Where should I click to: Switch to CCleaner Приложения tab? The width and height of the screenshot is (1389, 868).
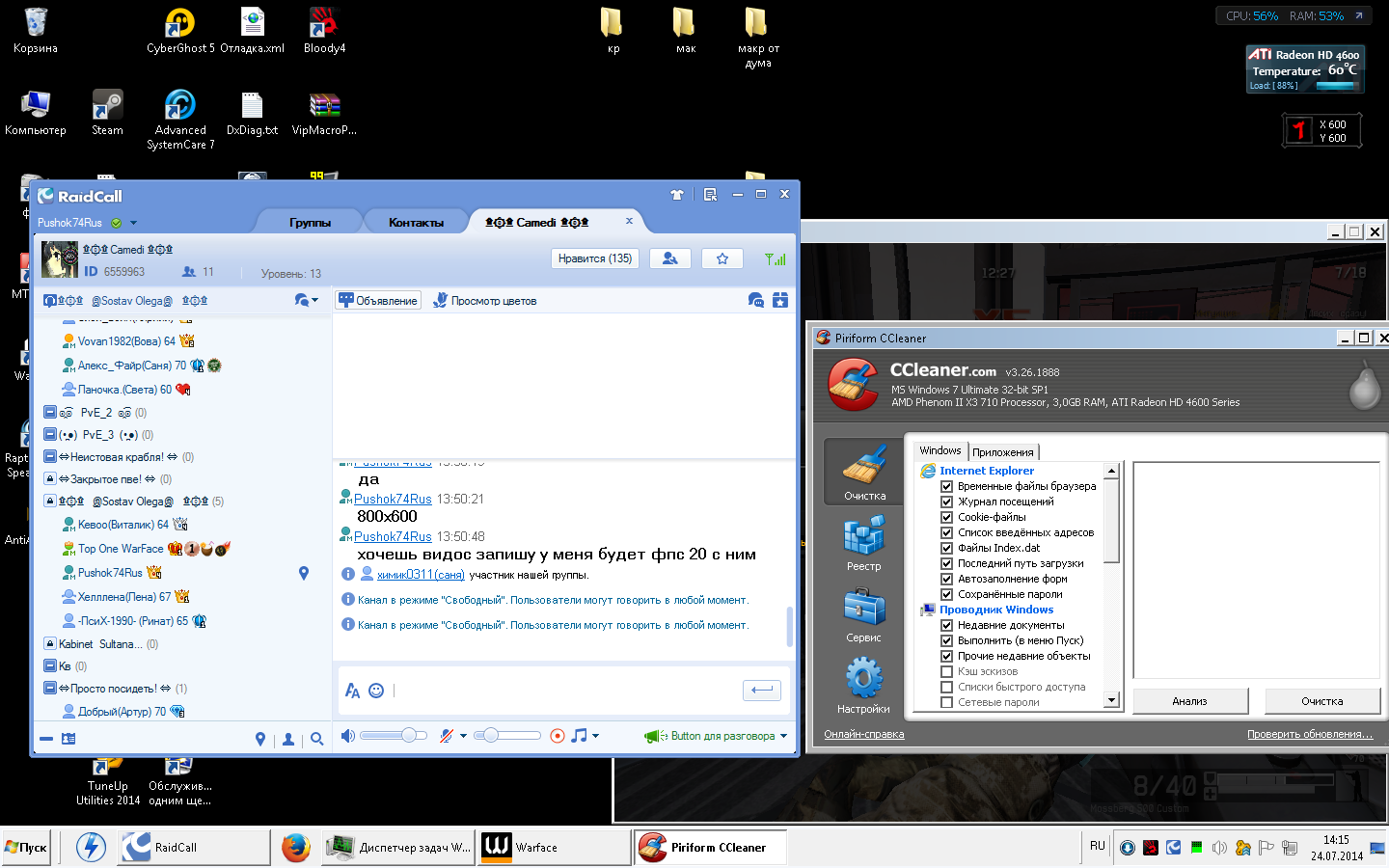tap(1003, 452)
